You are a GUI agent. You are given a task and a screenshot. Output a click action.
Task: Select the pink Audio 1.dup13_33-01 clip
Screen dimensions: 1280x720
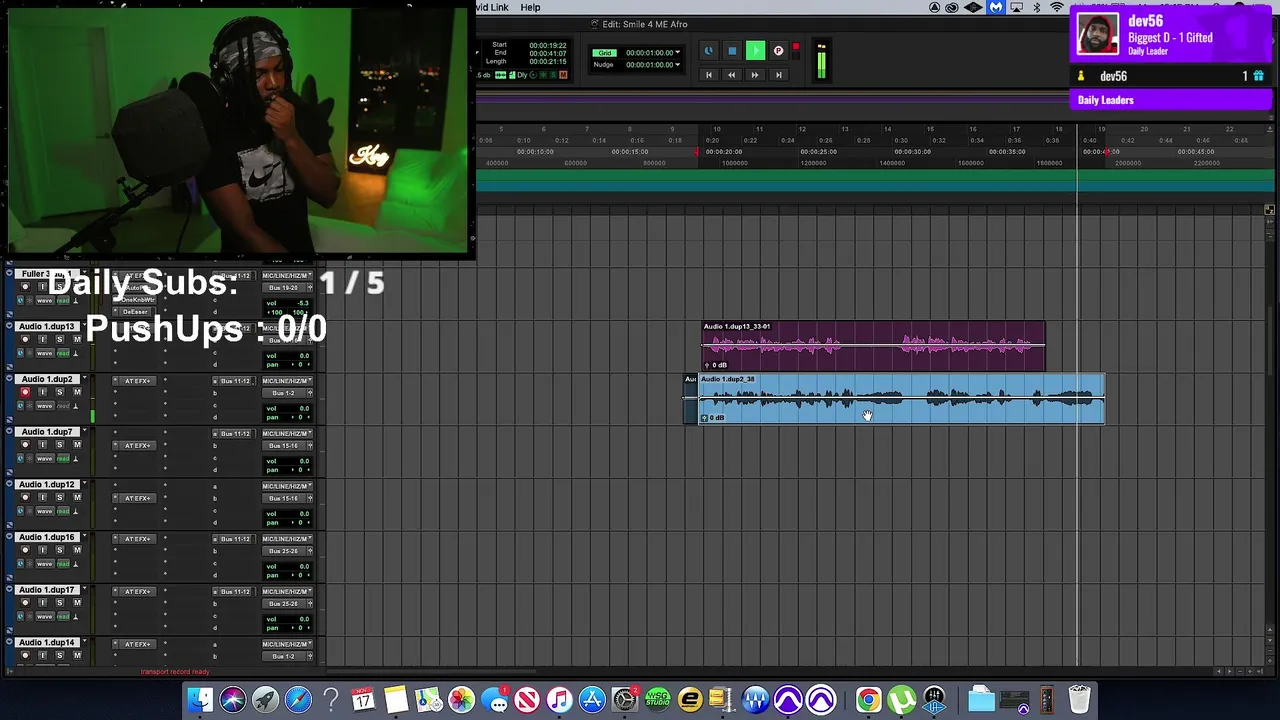(x=873, y=345)
